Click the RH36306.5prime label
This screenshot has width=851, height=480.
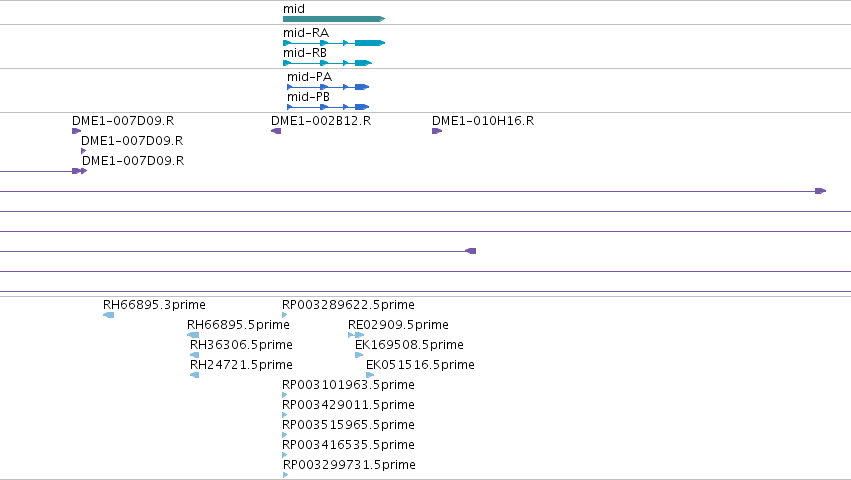(241, 345)
